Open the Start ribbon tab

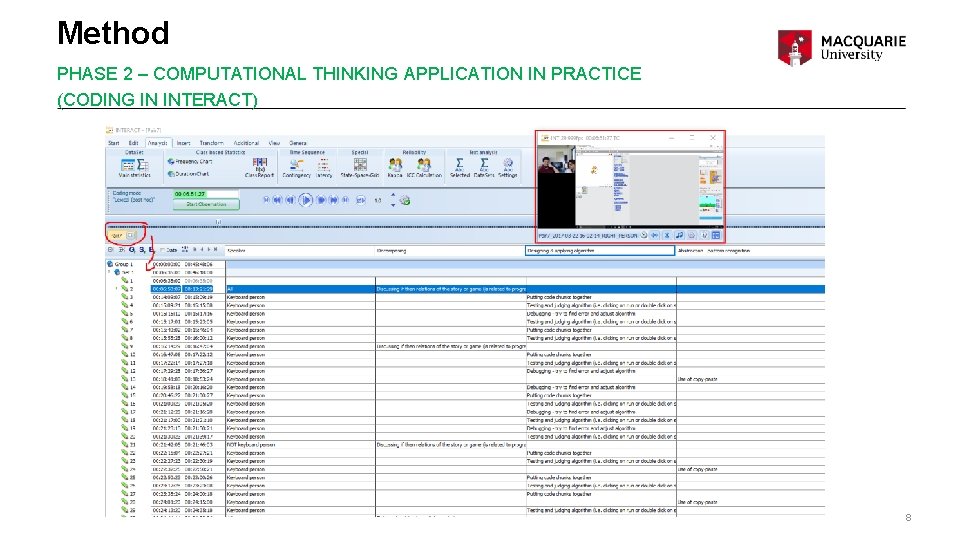114,143
